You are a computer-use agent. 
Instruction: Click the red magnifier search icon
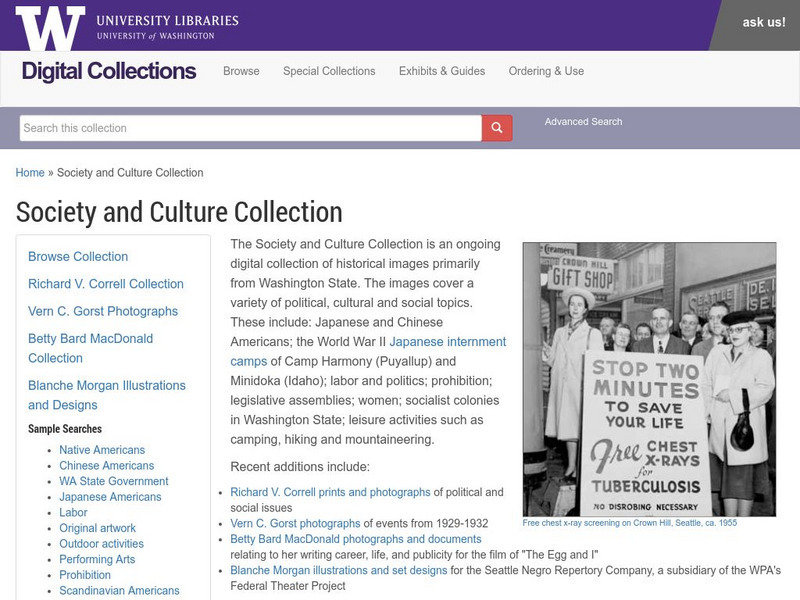click(x=497, y=128)
